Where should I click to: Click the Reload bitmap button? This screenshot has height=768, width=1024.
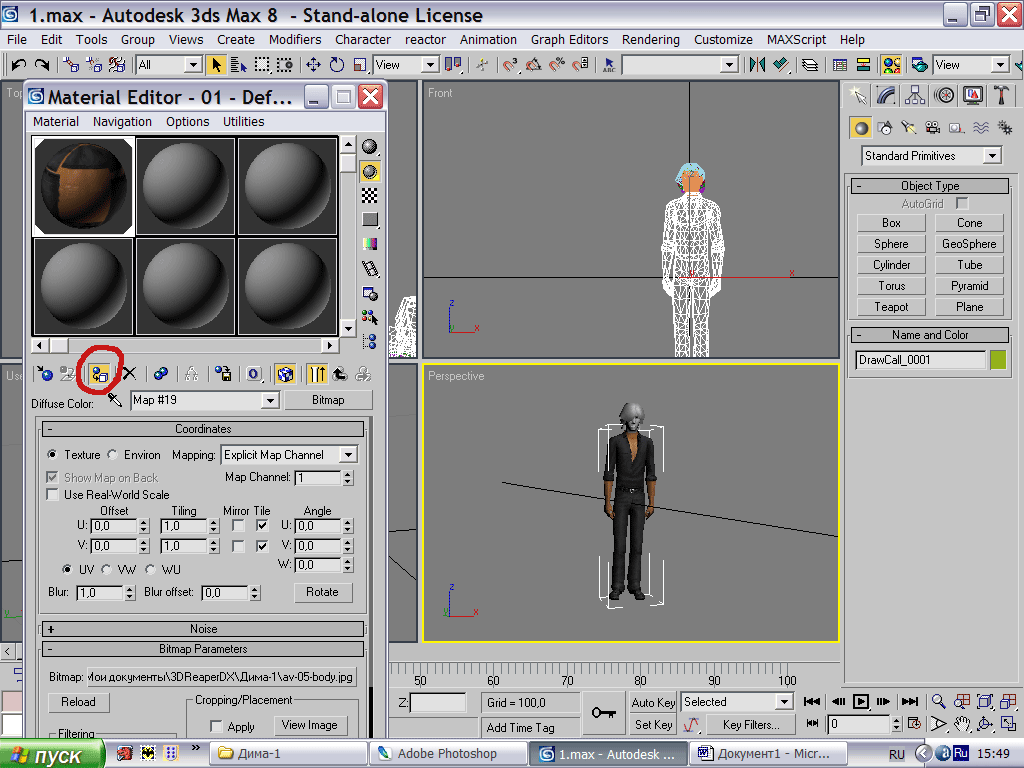(x=78, y=702)
